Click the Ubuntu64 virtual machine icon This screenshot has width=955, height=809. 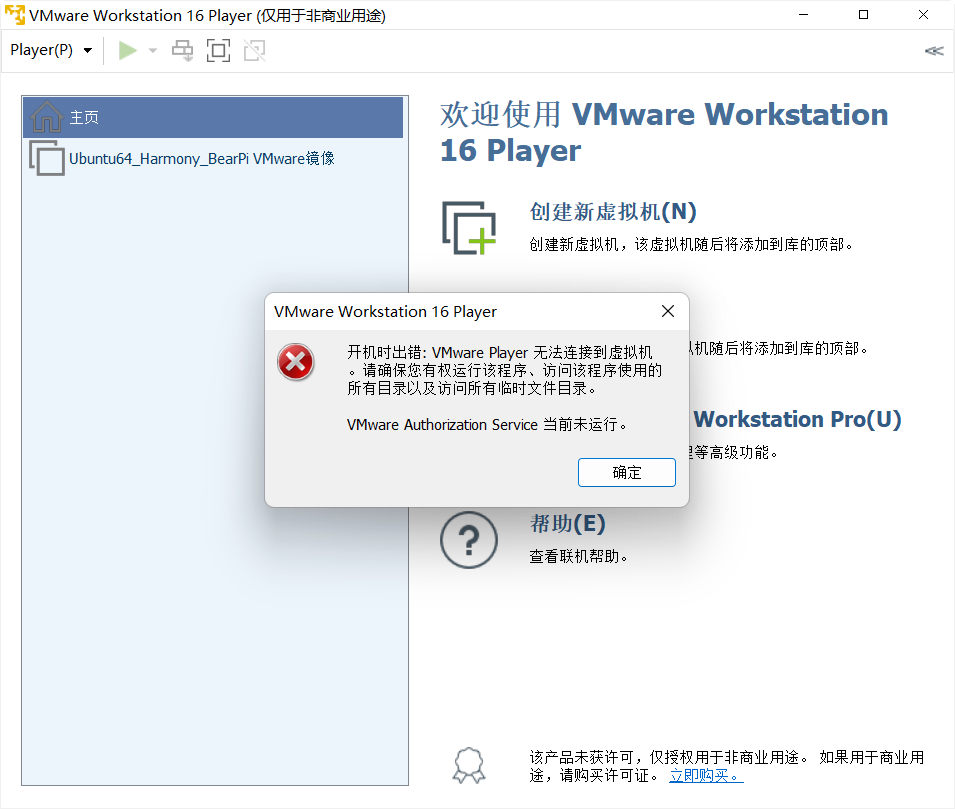(47, 158)
